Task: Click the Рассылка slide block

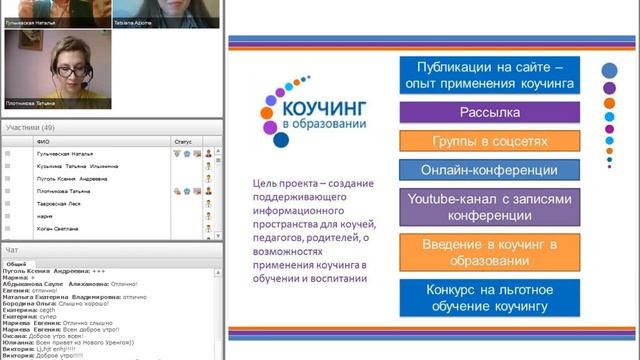Action: point(489,112)
